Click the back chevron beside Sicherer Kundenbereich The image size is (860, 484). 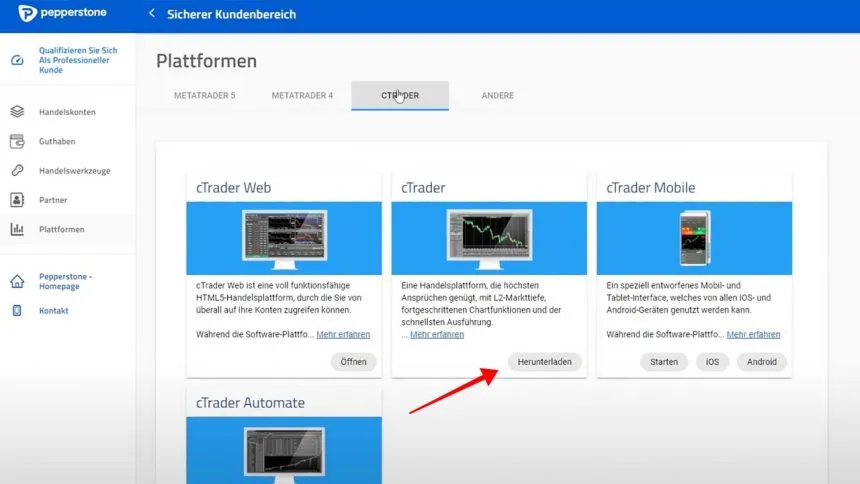click(x=152, y=14)
